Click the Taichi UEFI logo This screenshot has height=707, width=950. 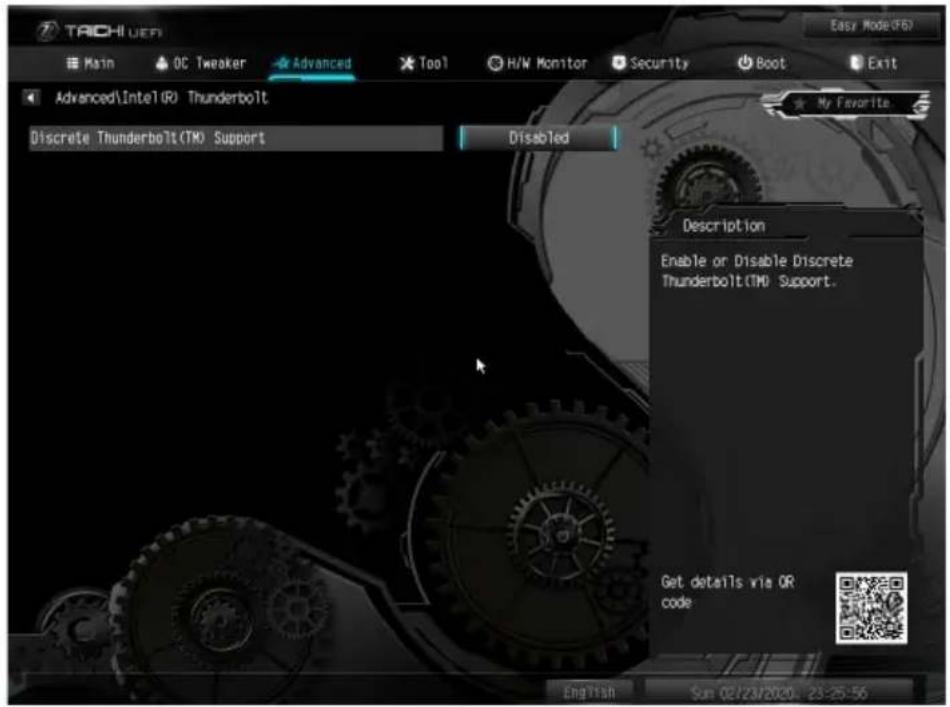point(99,30)
